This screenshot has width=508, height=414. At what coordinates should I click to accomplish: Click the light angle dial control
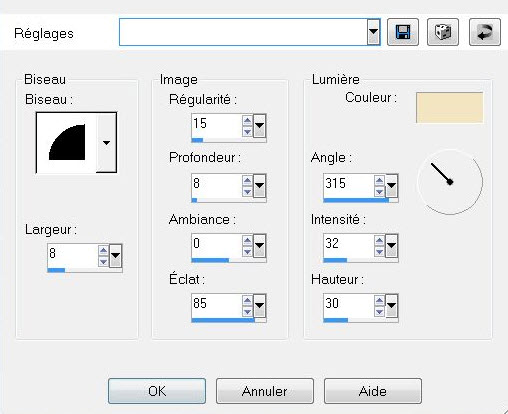click(x=450, y=182)
